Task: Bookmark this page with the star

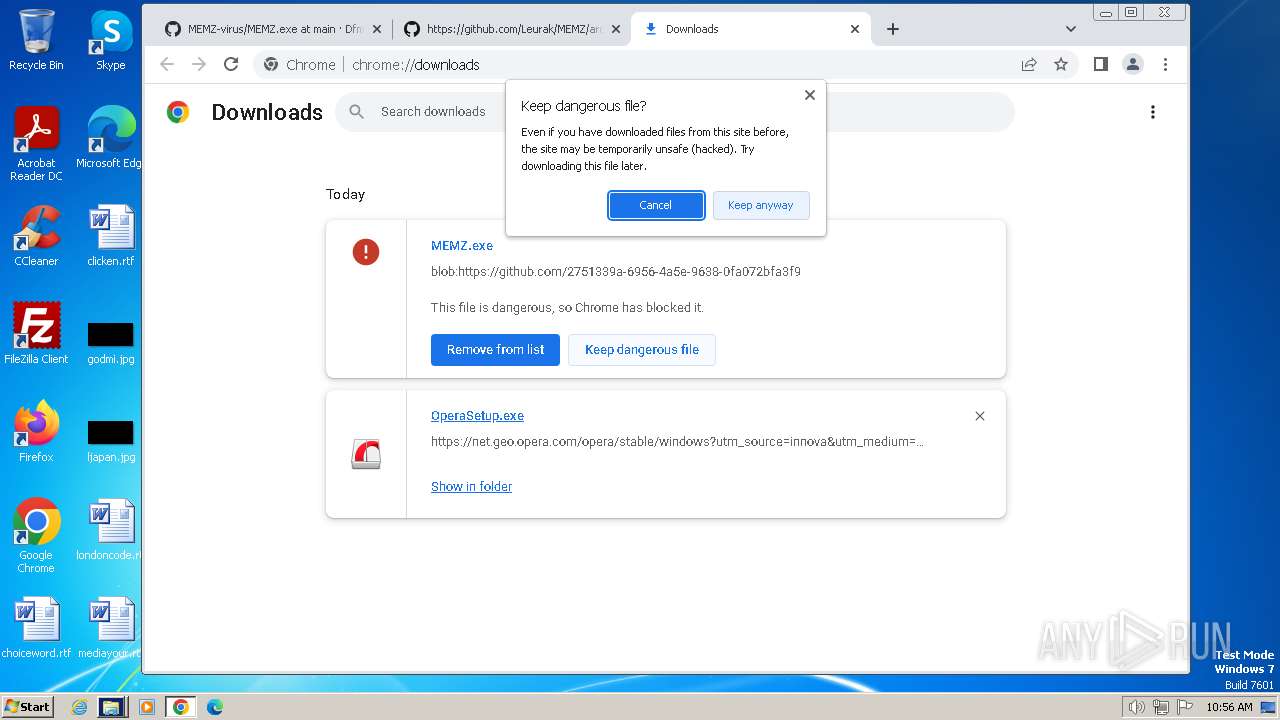Action: point(1061,64)
